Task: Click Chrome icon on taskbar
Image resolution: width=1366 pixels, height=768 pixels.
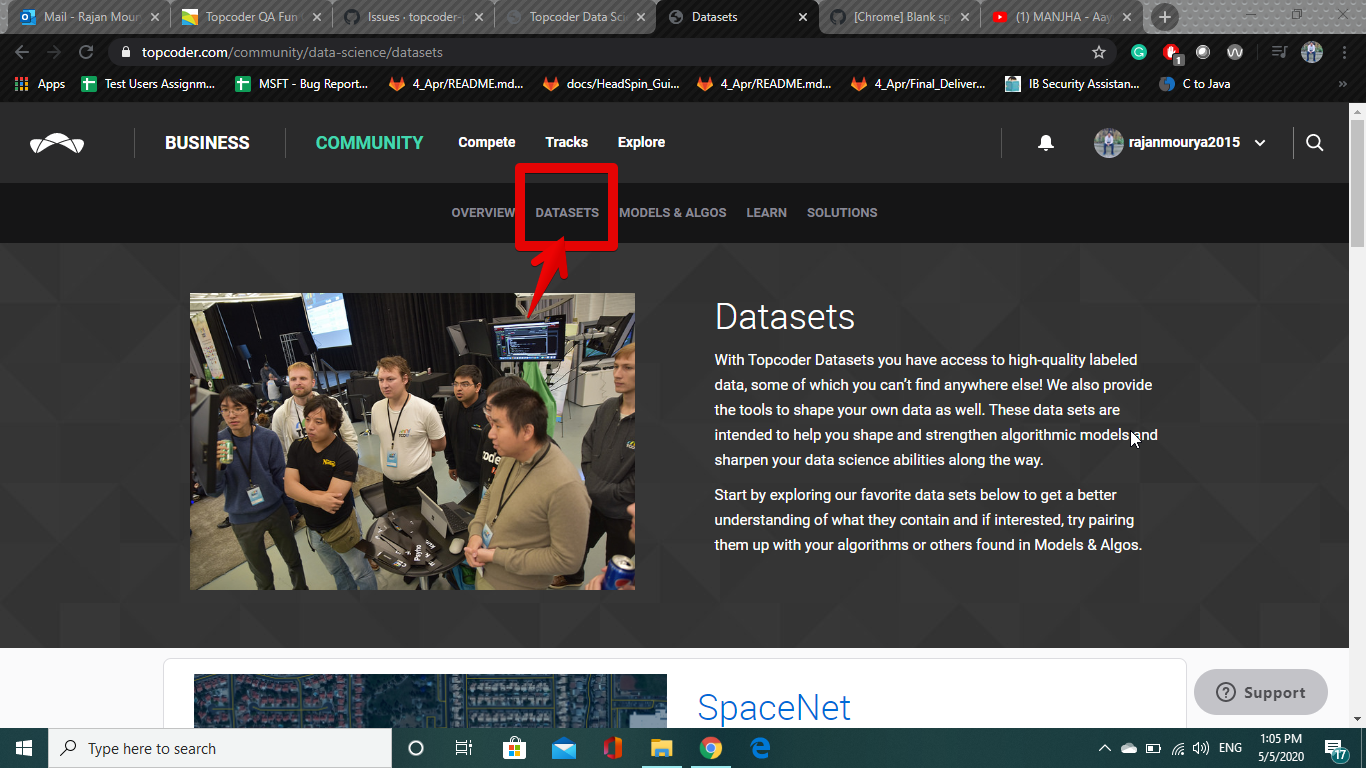Action: 711,748
